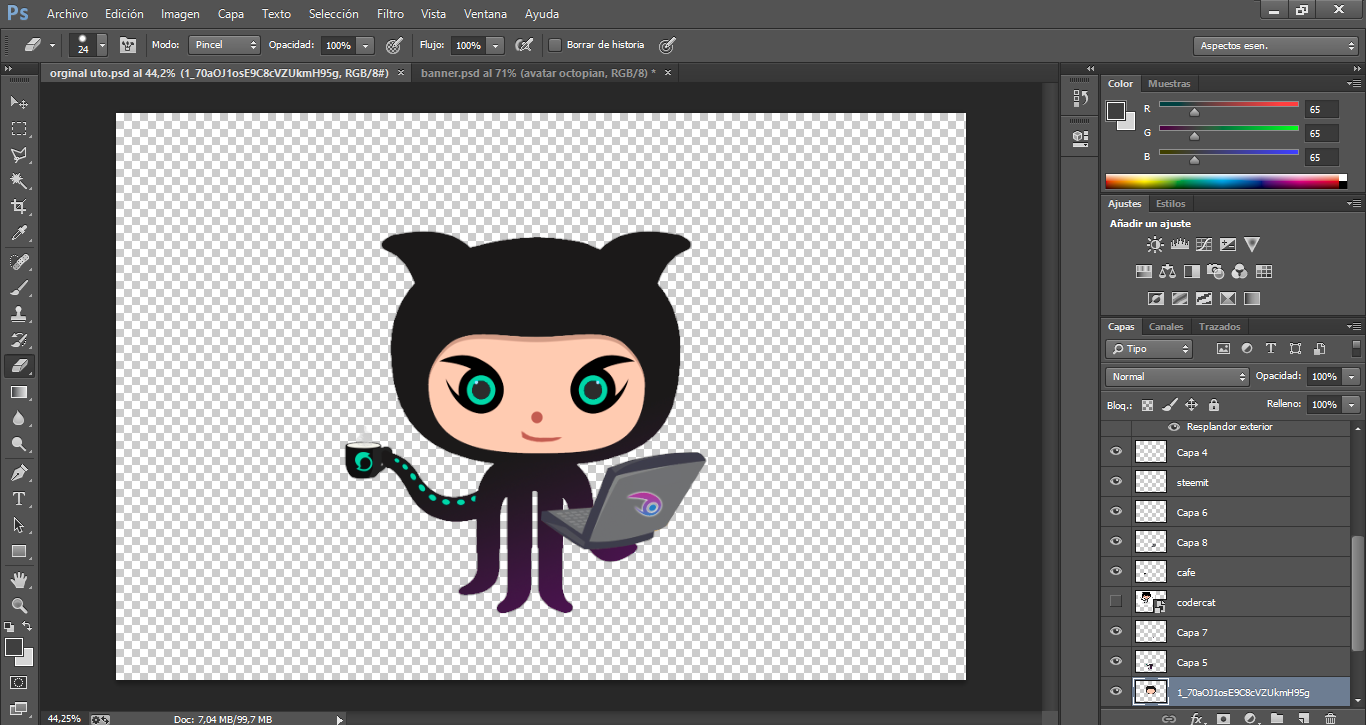Expand the Relleno dropdown arrow

pos(1352,405)
